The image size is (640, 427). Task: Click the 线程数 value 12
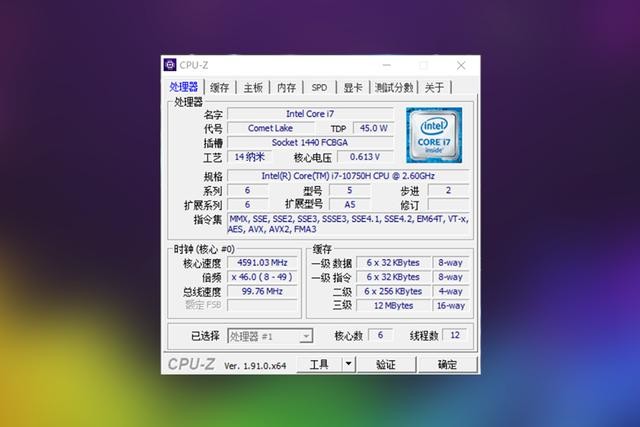455,335
